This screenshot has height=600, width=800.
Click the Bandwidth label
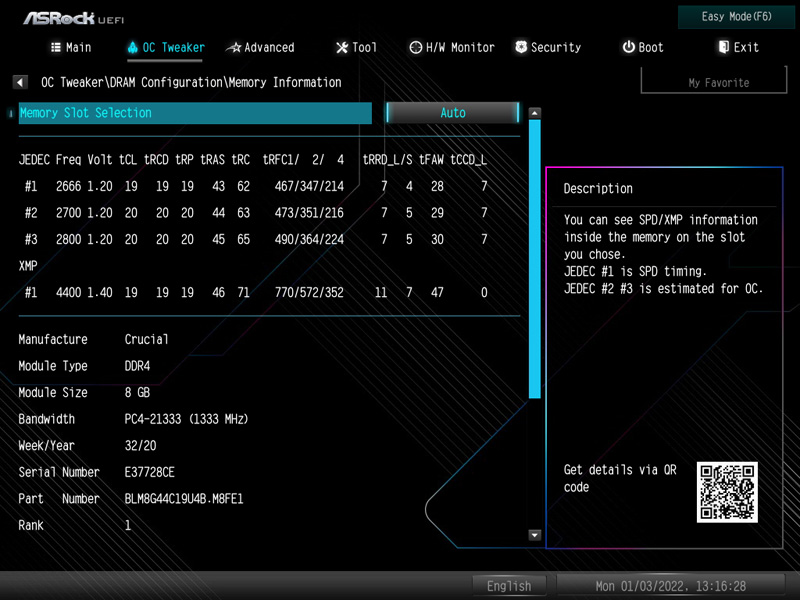click(x=46, y=419)
